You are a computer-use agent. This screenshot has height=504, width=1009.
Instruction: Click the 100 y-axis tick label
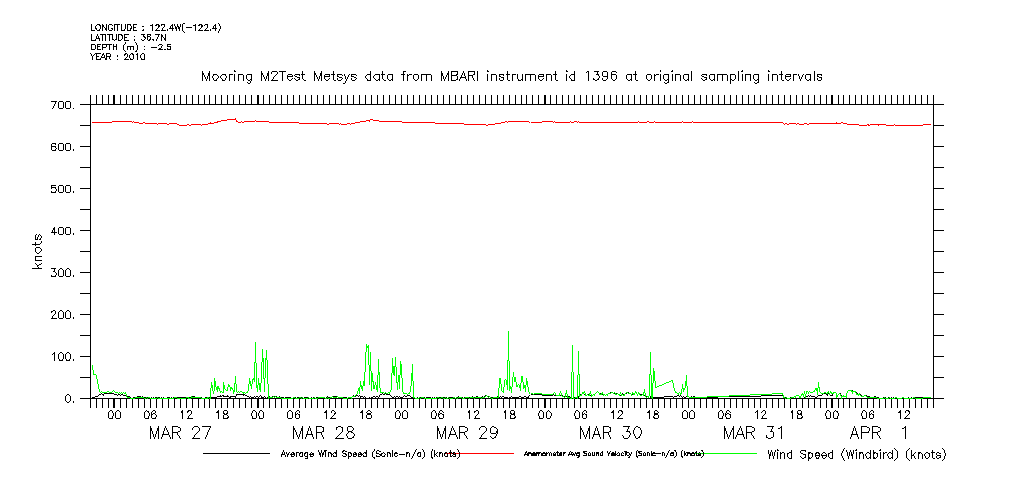(x=61, y=357)
